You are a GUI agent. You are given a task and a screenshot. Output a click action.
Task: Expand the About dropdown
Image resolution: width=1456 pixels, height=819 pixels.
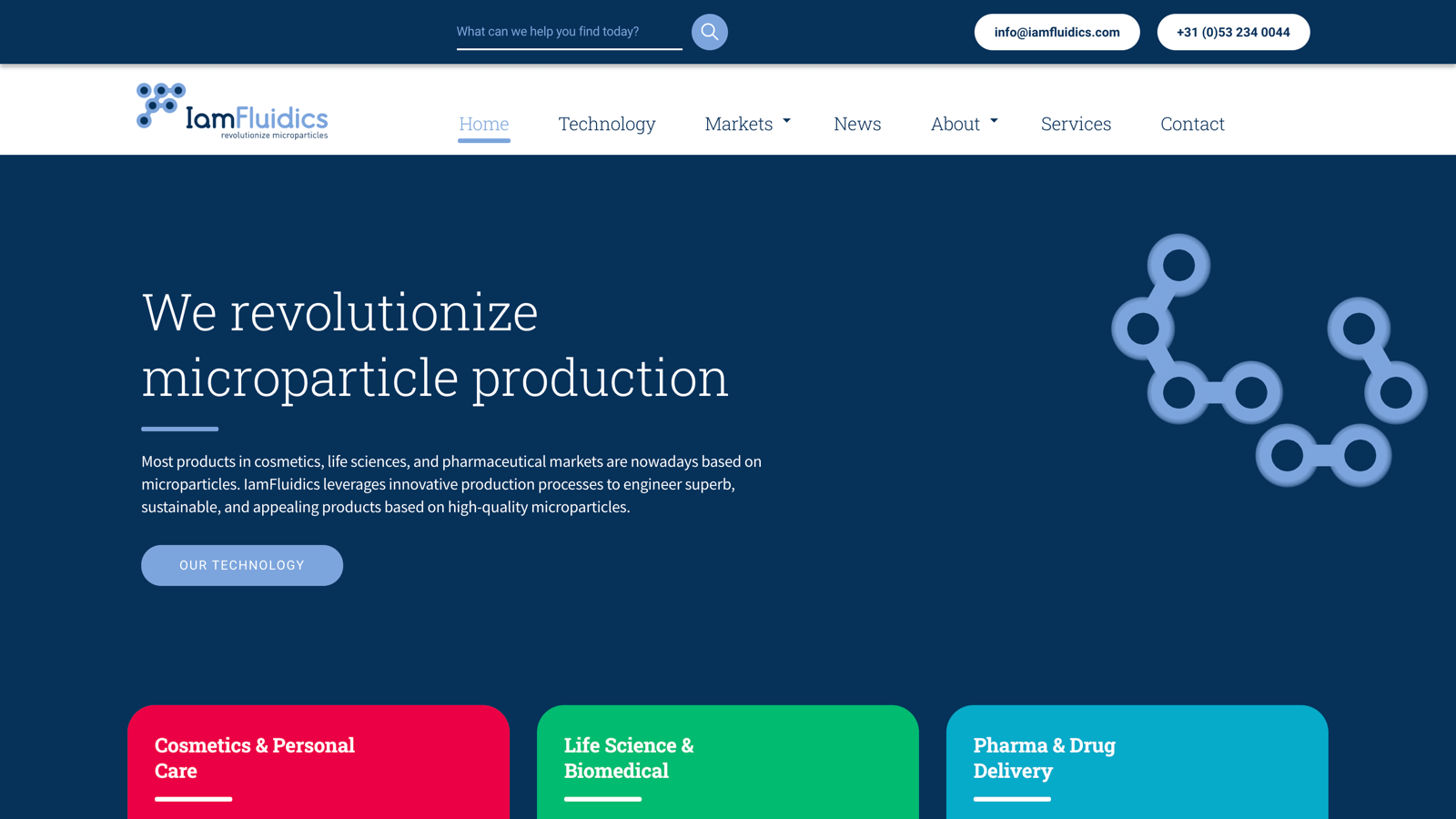pos(955,124)
